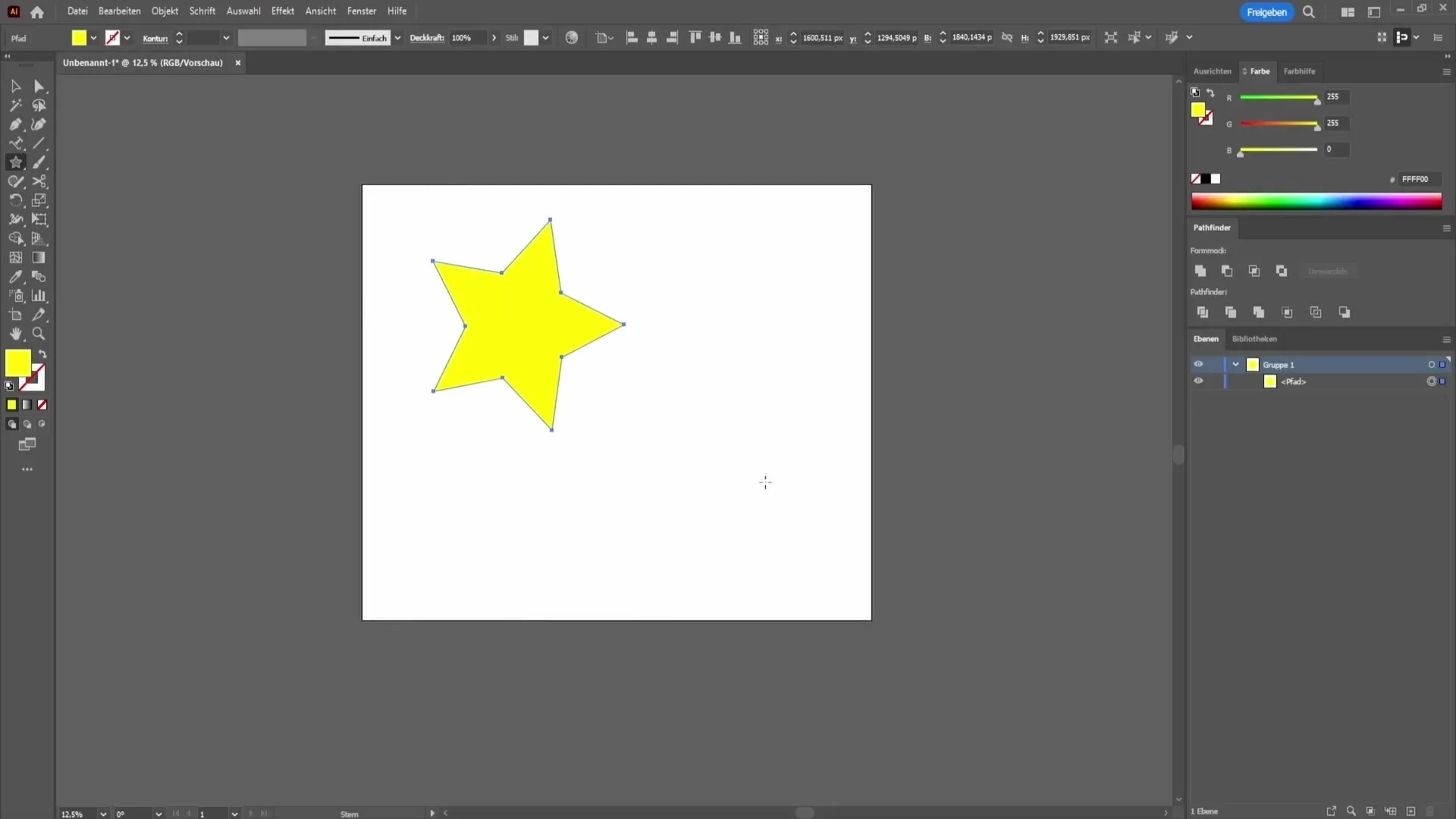The height and width of the screenshot is (819, 1456).
Task: Switch to the Bibliotheken tab
Action: point(1254,339)
